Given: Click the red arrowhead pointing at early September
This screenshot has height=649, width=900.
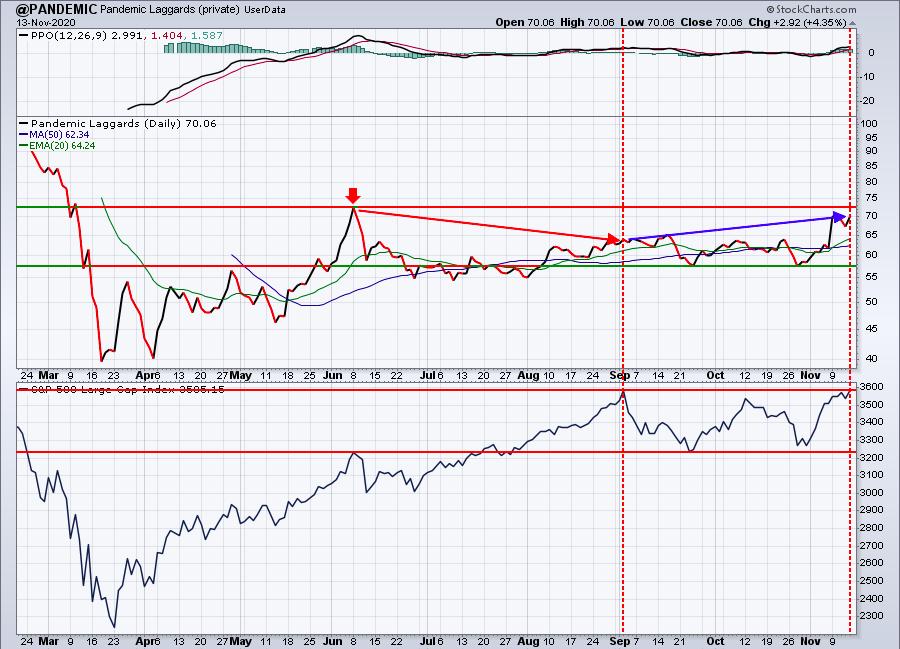Looking at the screenshot, I should tap(613, 239).
